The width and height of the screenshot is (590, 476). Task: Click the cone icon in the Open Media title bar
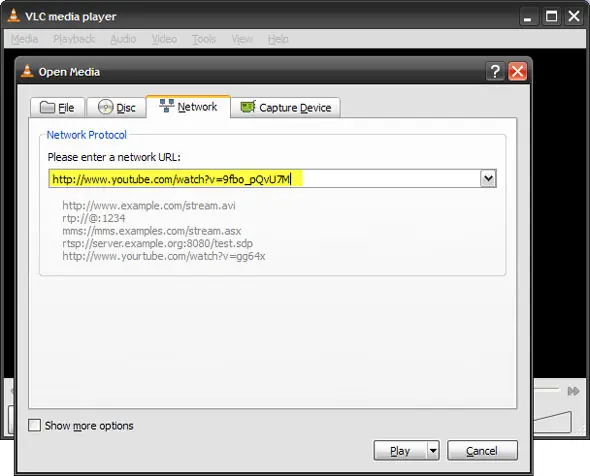[x=27, y=71]
